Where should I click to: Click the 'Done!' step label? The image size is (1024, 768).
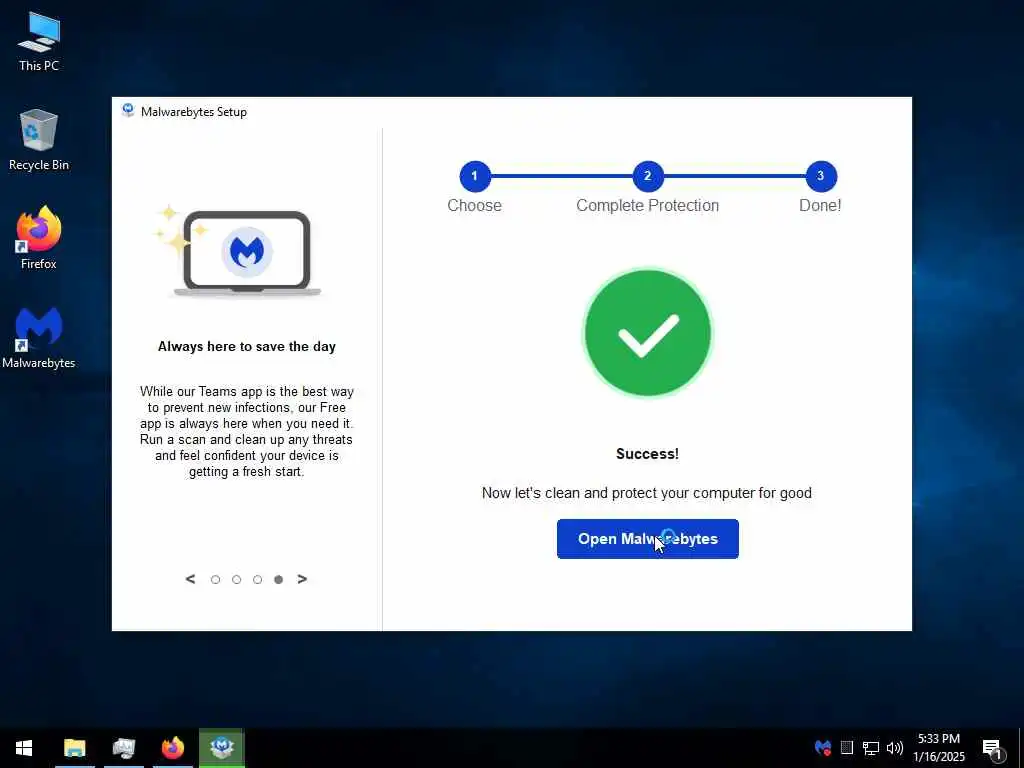click(x=820, y=206)
